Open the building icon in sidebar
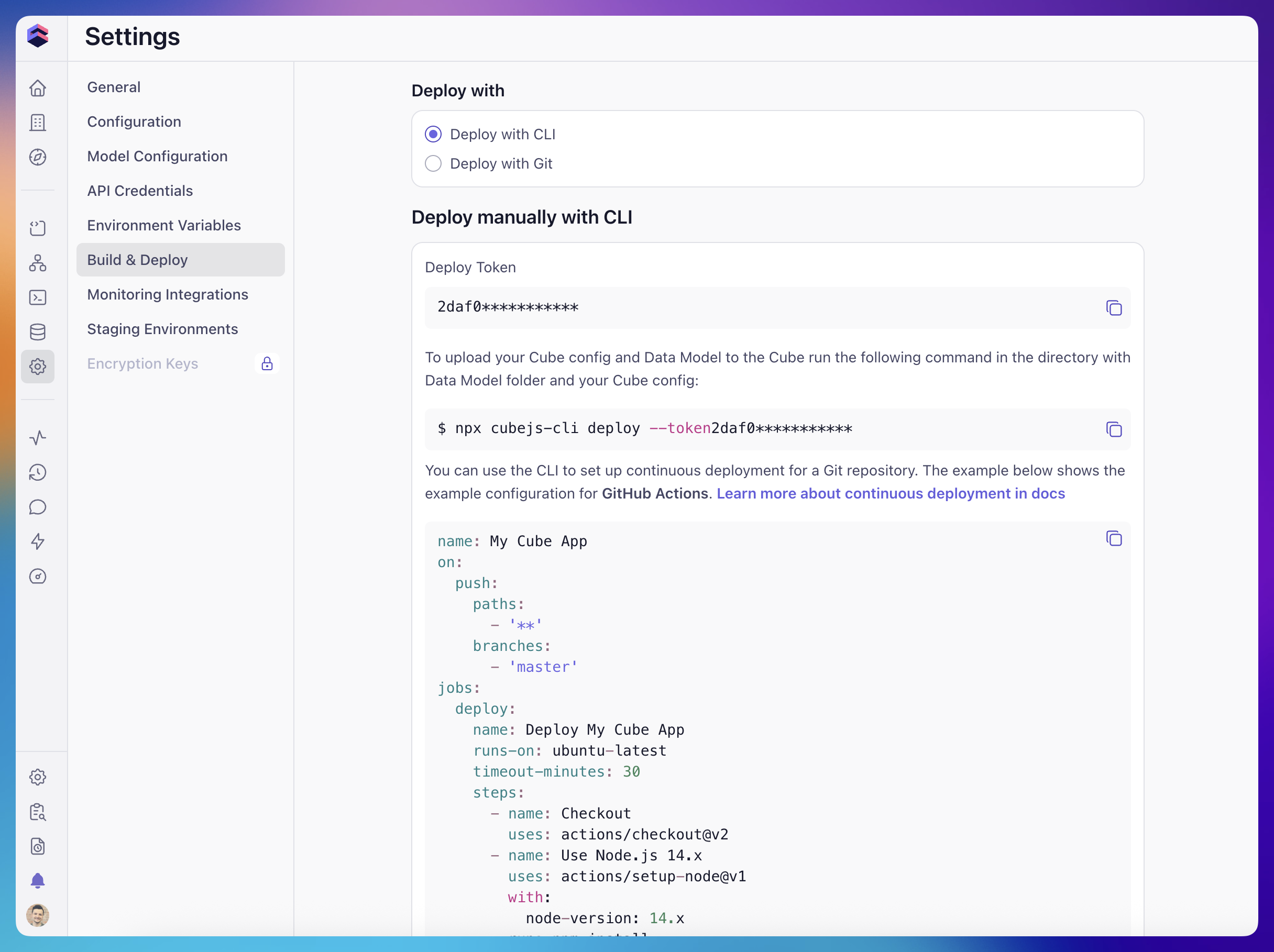The height and width of the screenshot is (952, 1274). pyautogui.click(x=38, y=123)
